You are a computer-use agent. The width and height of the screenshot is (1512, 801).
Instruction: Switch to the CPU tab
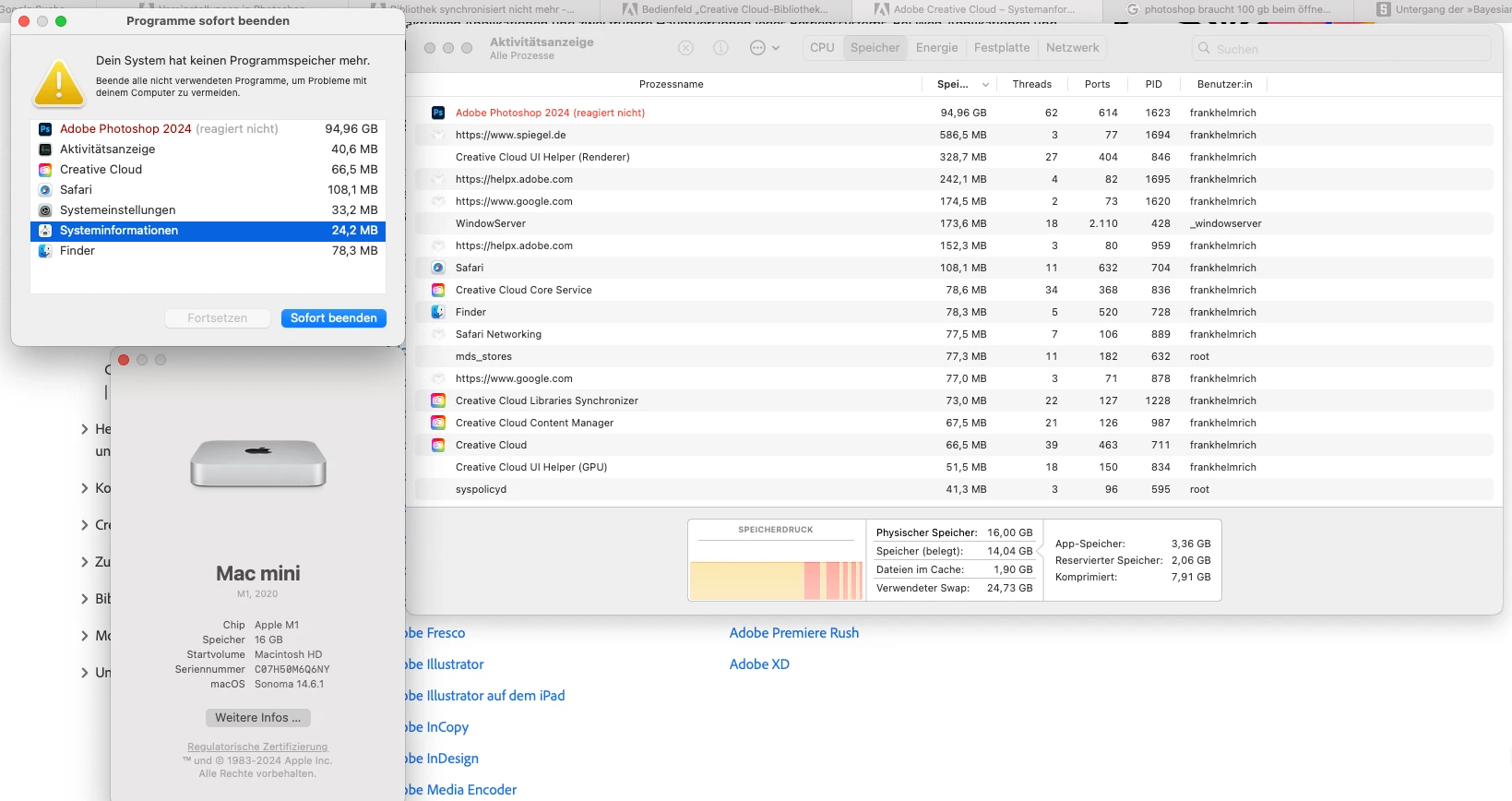(x=822, y=48)
